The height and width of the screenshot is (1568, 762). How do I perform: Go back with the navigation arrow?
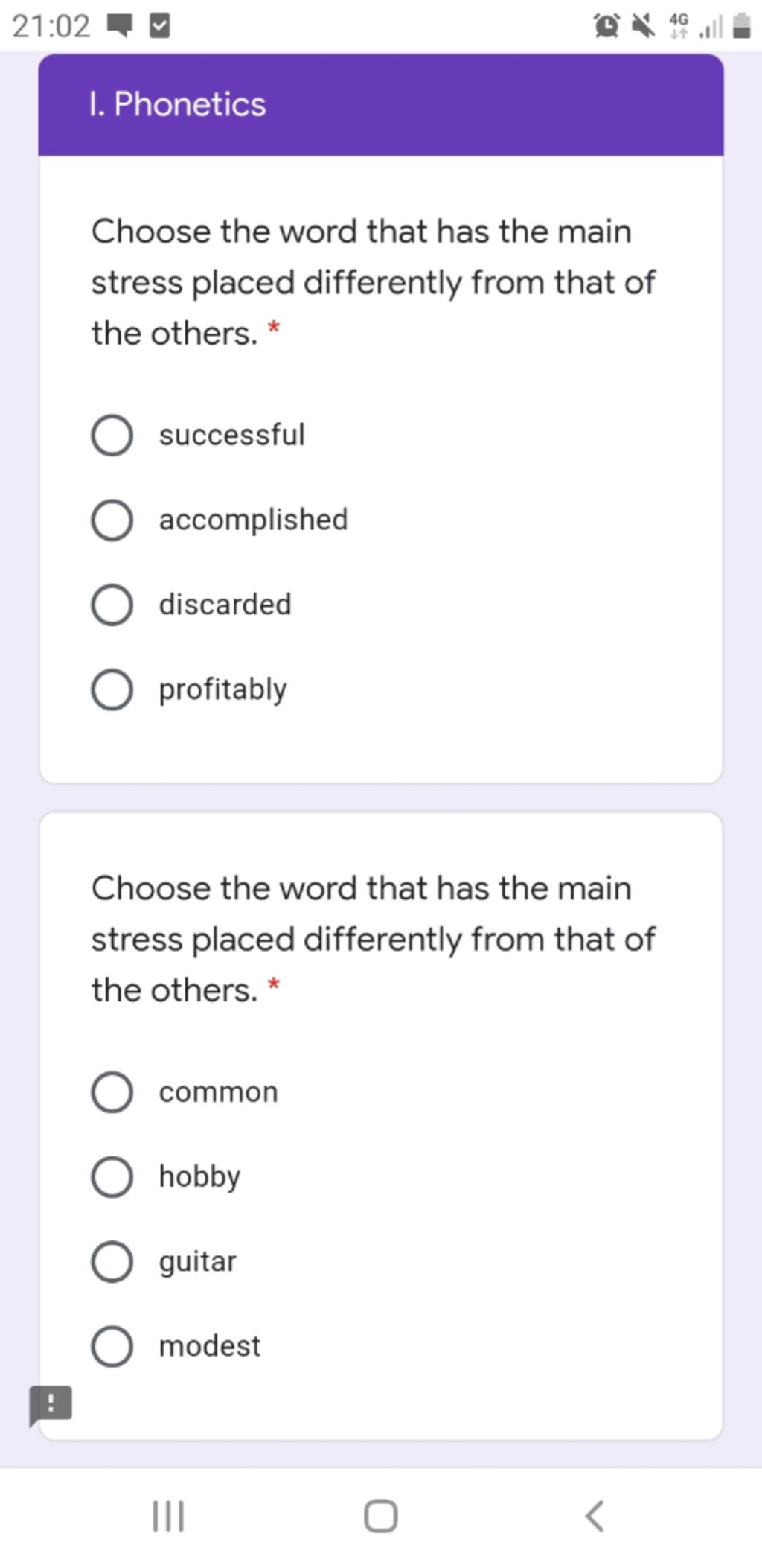(594, 1516)
